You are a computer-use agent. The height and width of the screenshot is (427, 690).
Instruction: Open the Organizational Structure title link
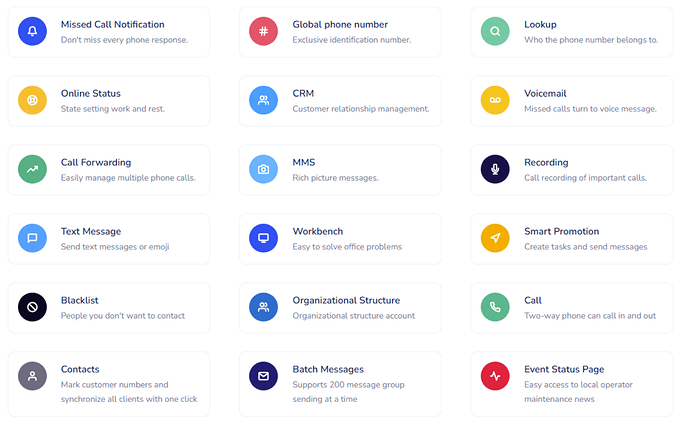click(x=346, y=300)
